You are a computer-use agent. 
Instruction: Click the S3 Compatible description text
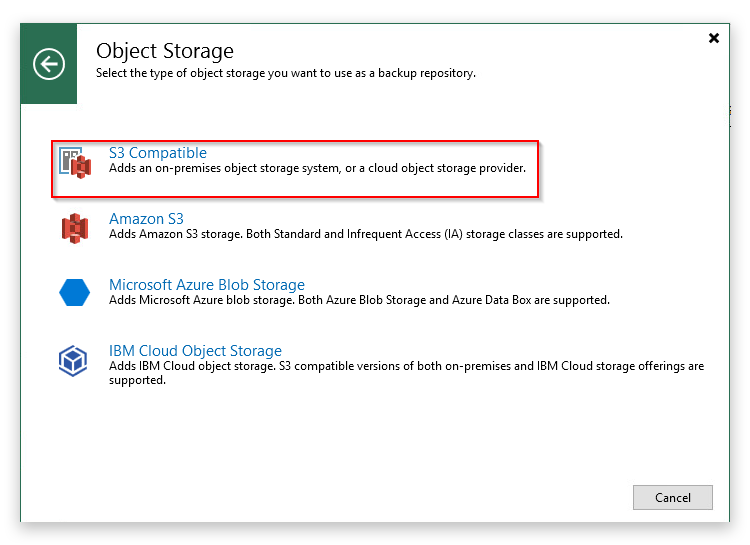point(317,168)
